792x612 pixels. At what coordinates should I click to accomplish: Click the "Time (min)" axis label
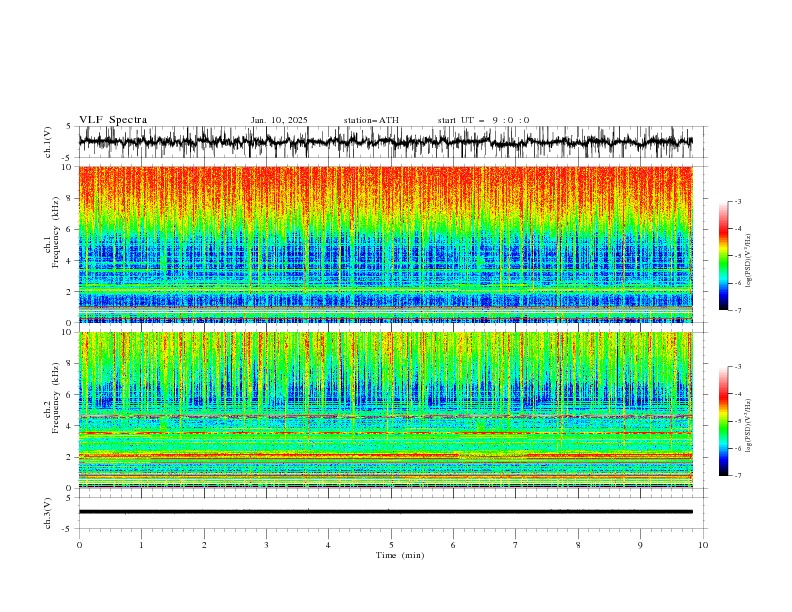pos(400,555)
